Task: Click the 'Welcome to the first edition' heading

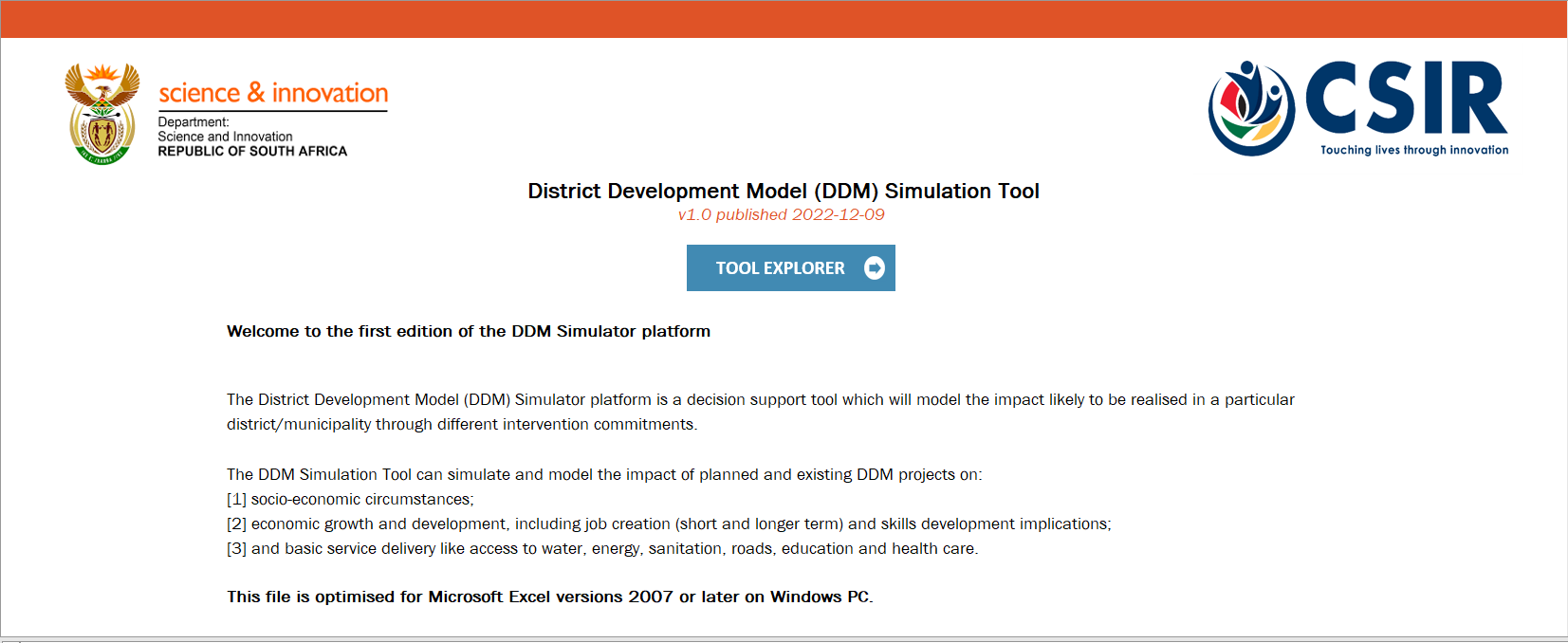Action: (469, 331)
